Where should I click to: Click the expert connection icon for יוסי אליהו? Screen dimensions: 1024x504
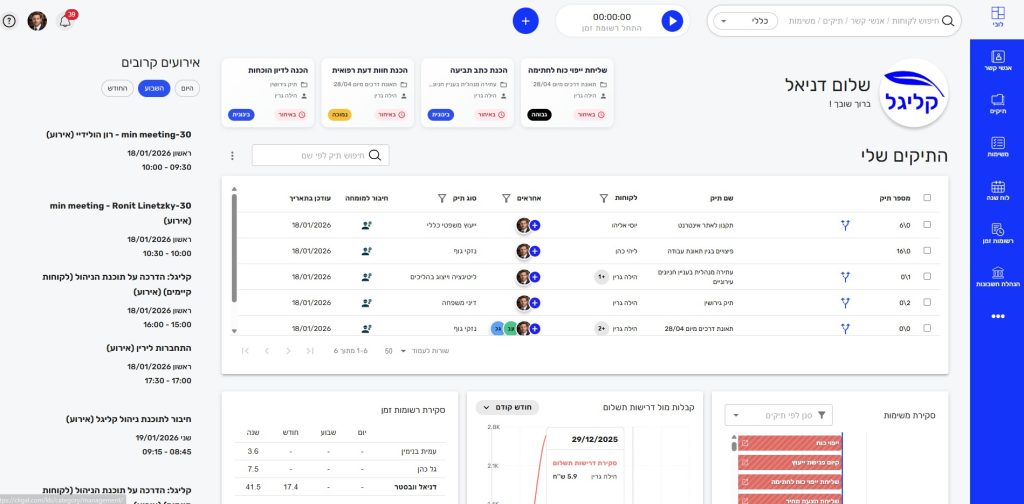[x=367, y=225]
